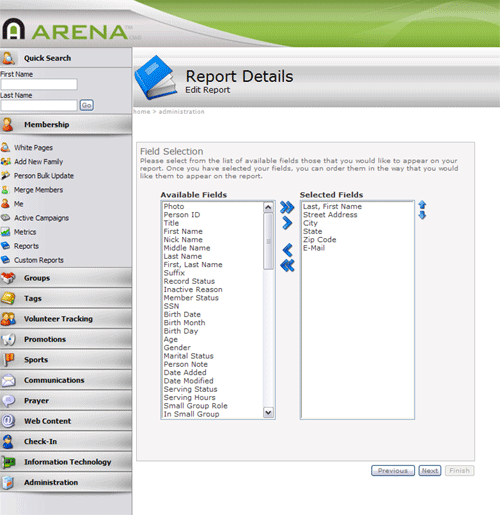Click the First Name search field

[x=39, y=84]
